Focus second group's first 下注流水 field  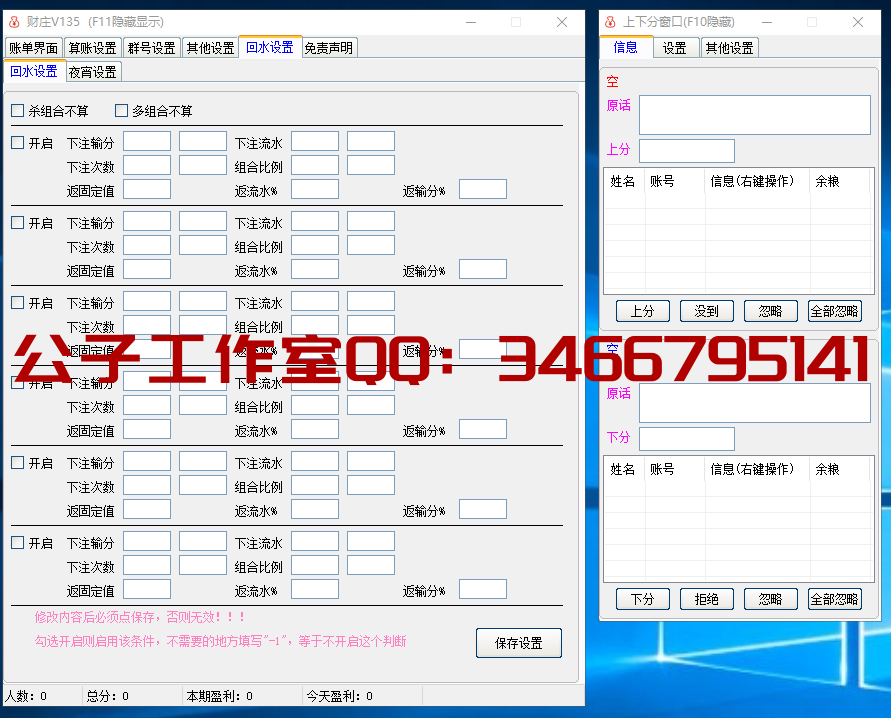click(315, 222)
